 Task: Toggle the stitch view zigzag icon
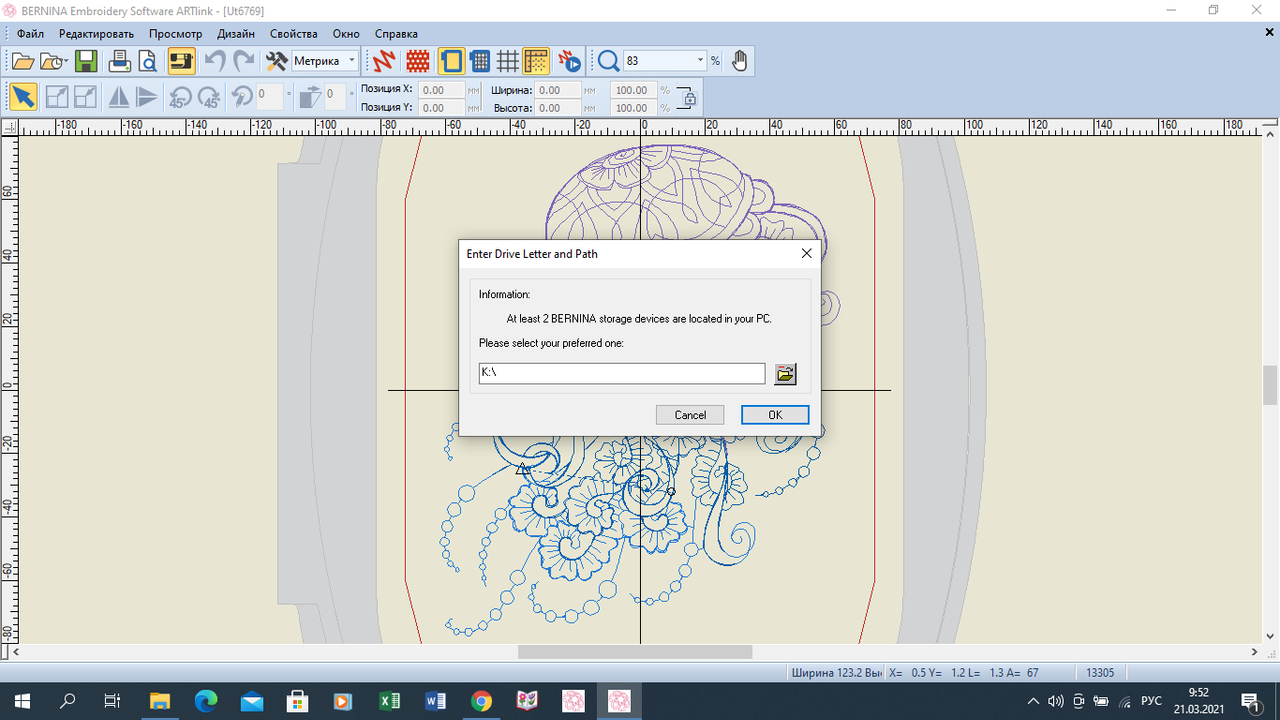384,61
